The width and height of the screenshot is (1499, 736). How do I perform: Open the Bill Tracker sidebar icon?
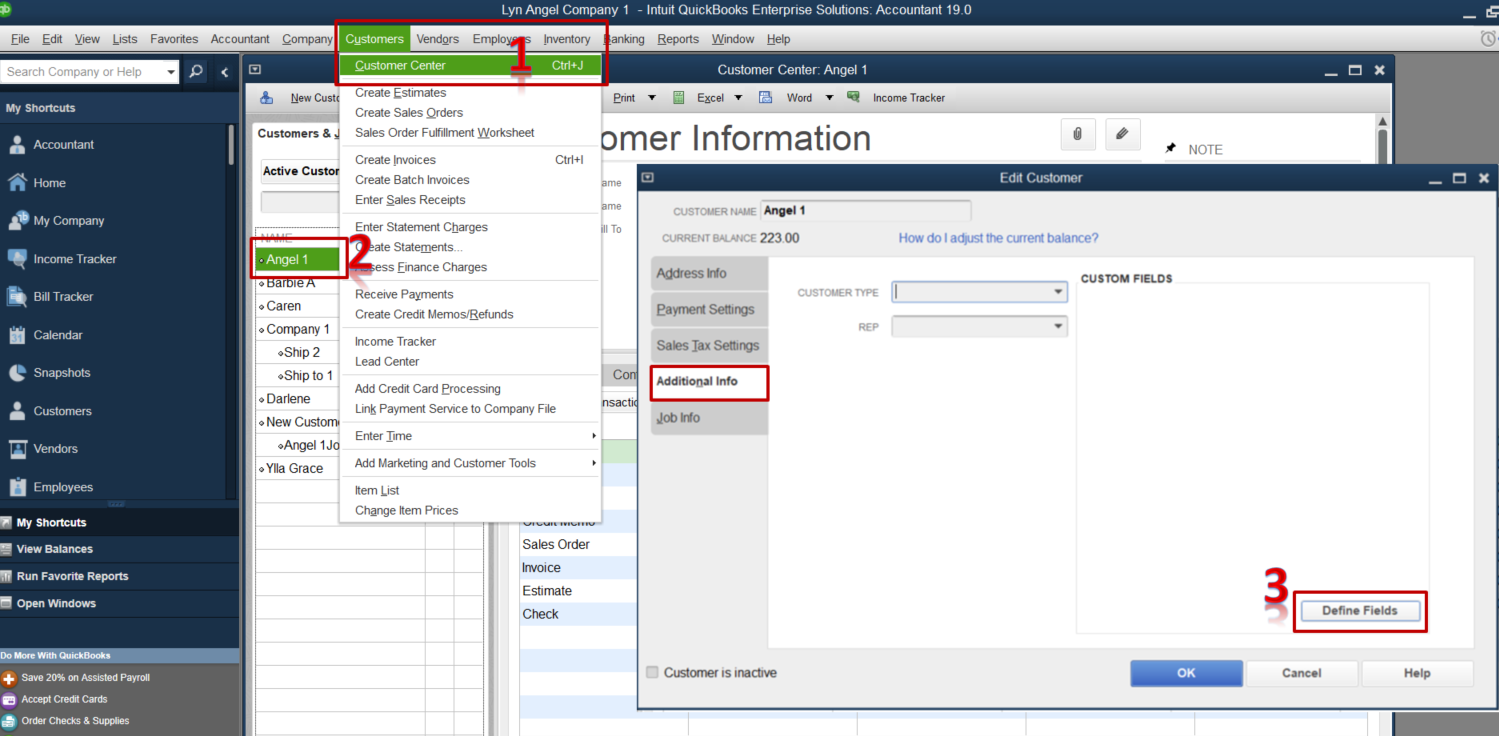tap(17, 297)
